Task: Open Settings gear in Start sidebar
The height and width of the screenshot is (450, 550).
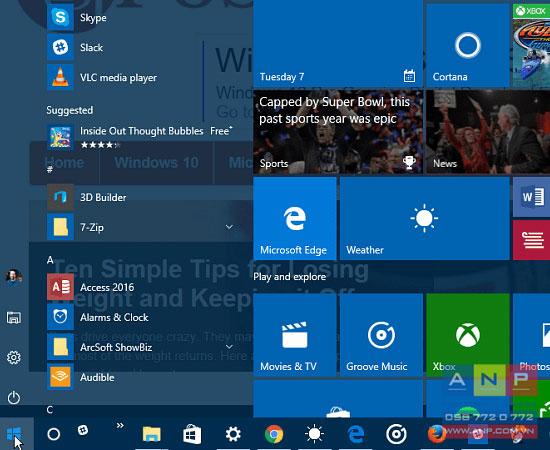Action: click(14, 358)
